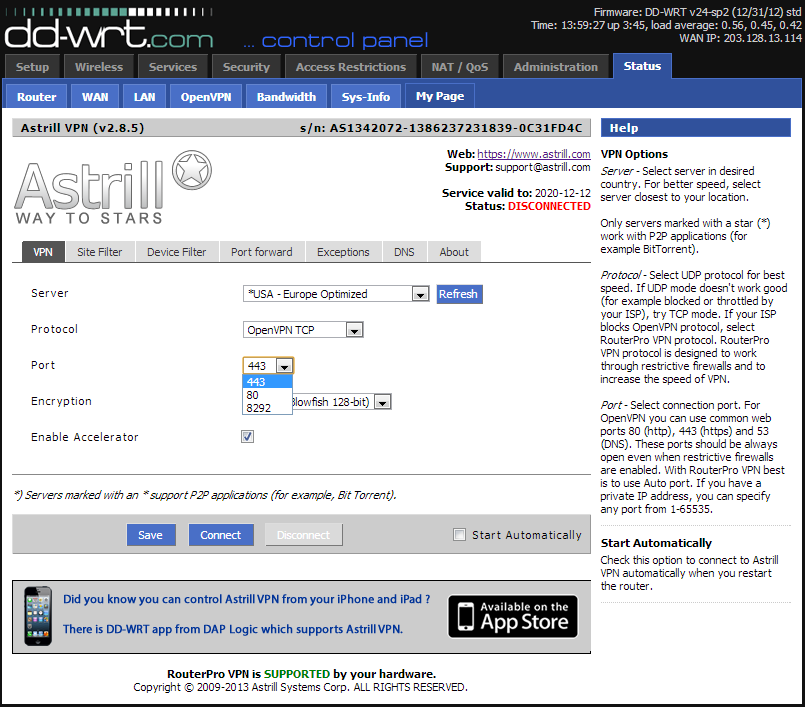Screen dimensions: 805x707
Task: Select the My Page sub-tab
Action: tap(440, 96)
